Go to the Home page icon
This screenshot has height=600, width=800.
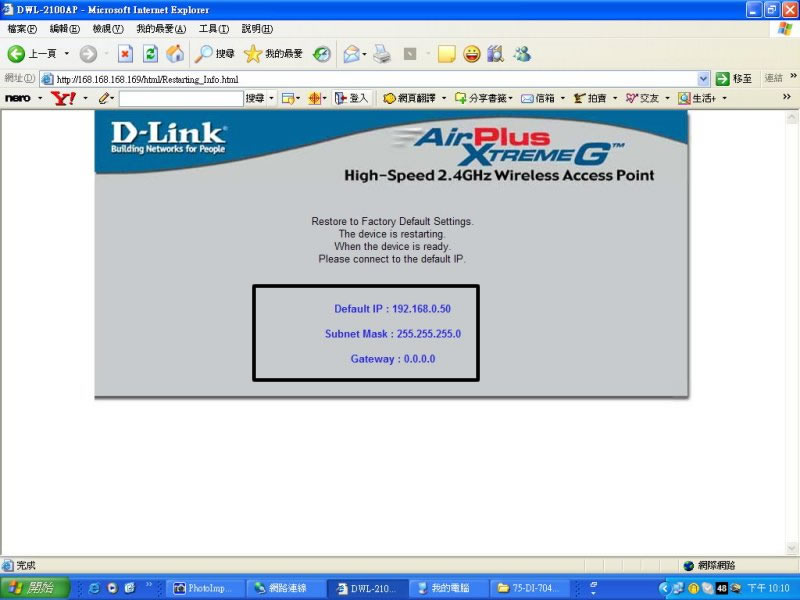[x=175, y=54]
